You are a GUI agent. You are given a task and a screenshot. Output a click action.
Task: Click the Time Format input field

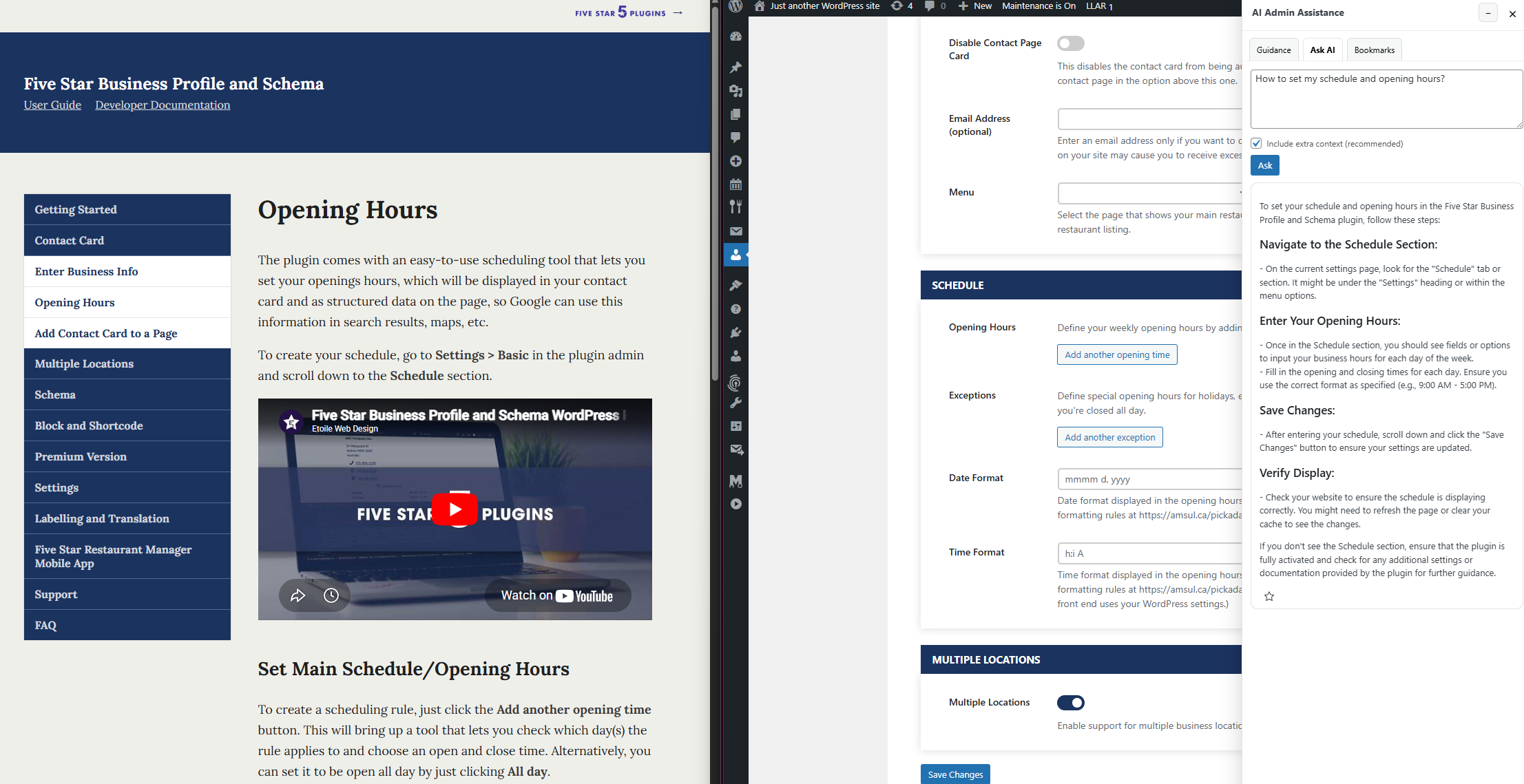1149,553
